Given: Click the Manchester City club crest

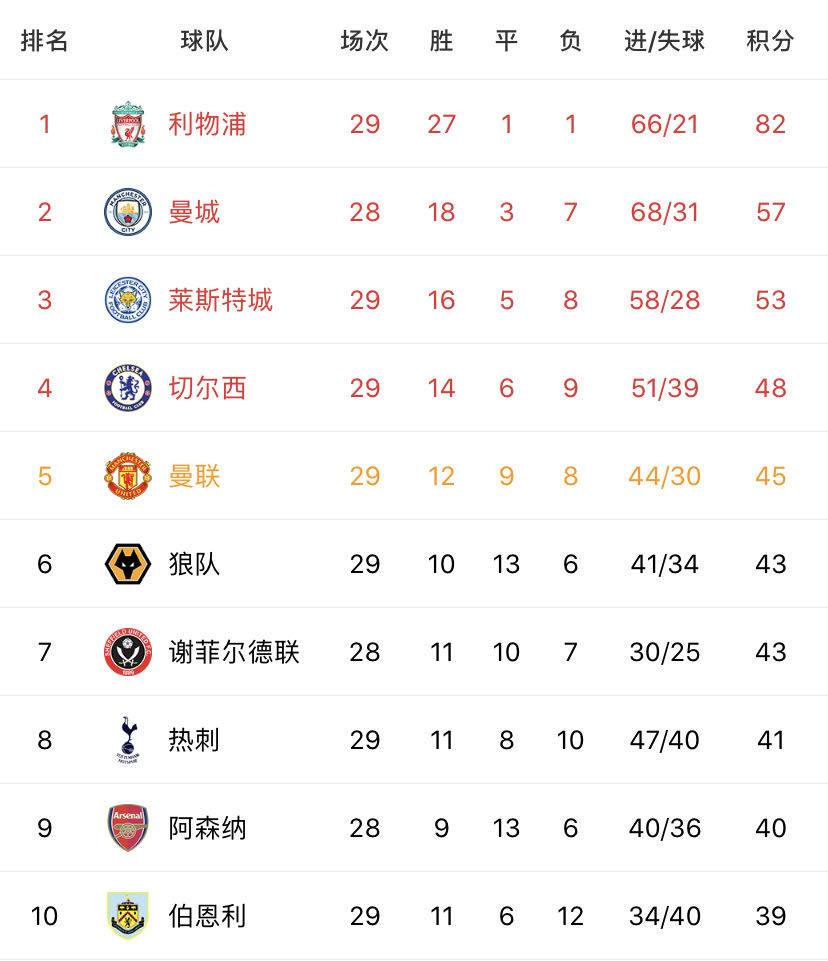Looking at the screenshot, I should point(128,212).
